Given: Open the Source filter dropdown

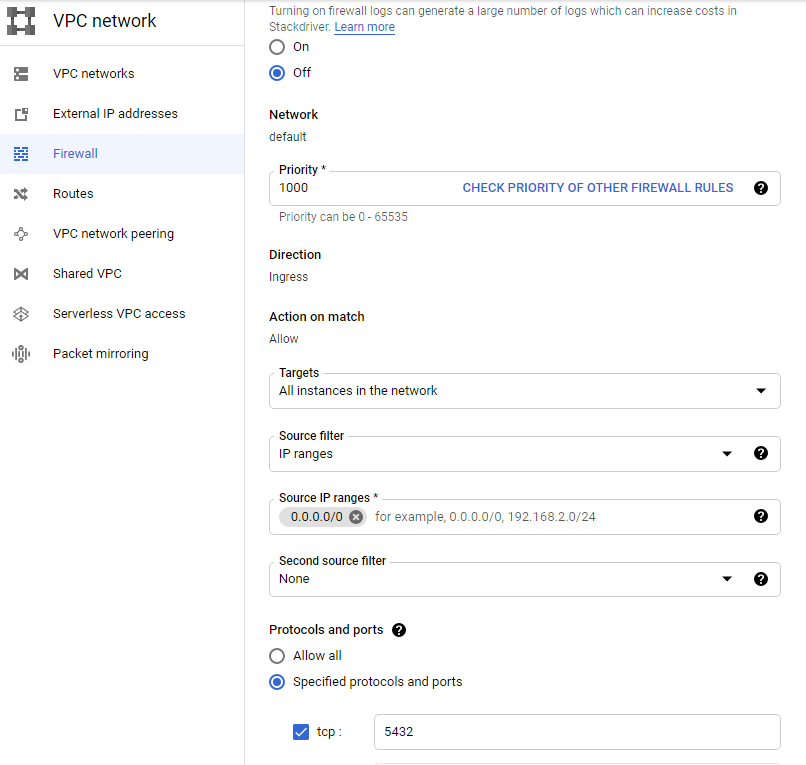Looking at the screenshot, I should (x=726, y=454).
